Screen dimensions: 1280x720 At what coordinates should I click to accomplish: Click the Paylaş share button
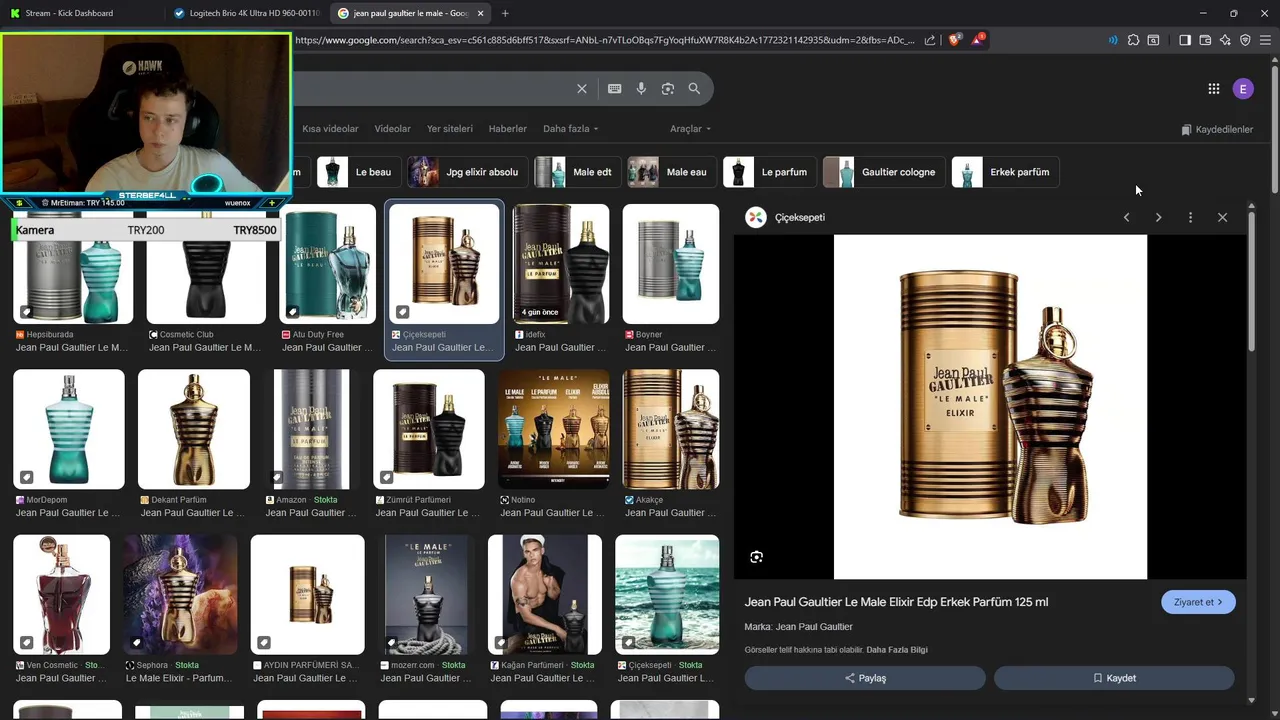tap(865, 678)
